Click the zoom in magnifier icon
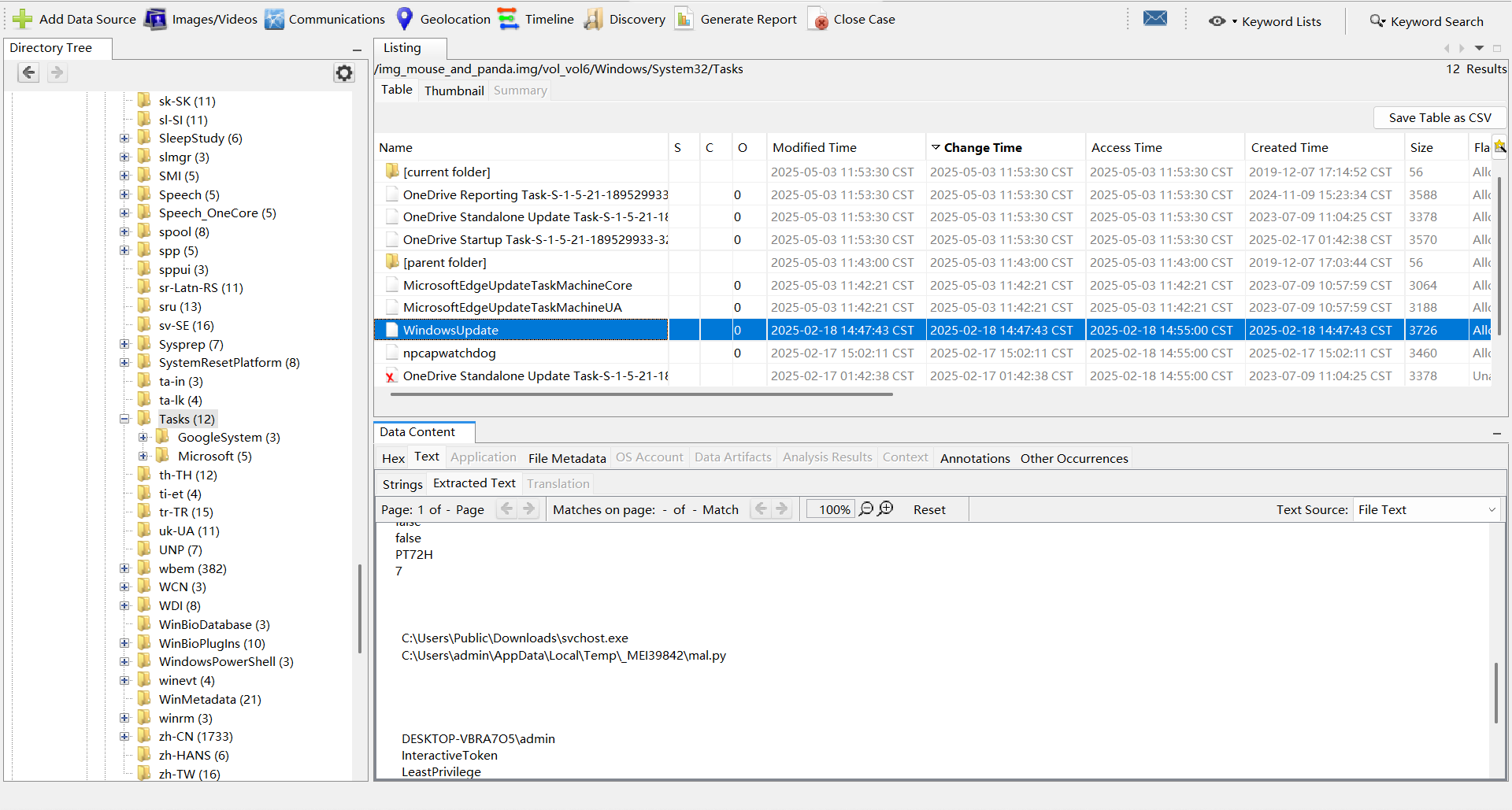 pyautogui.click(x=886, y=509)
